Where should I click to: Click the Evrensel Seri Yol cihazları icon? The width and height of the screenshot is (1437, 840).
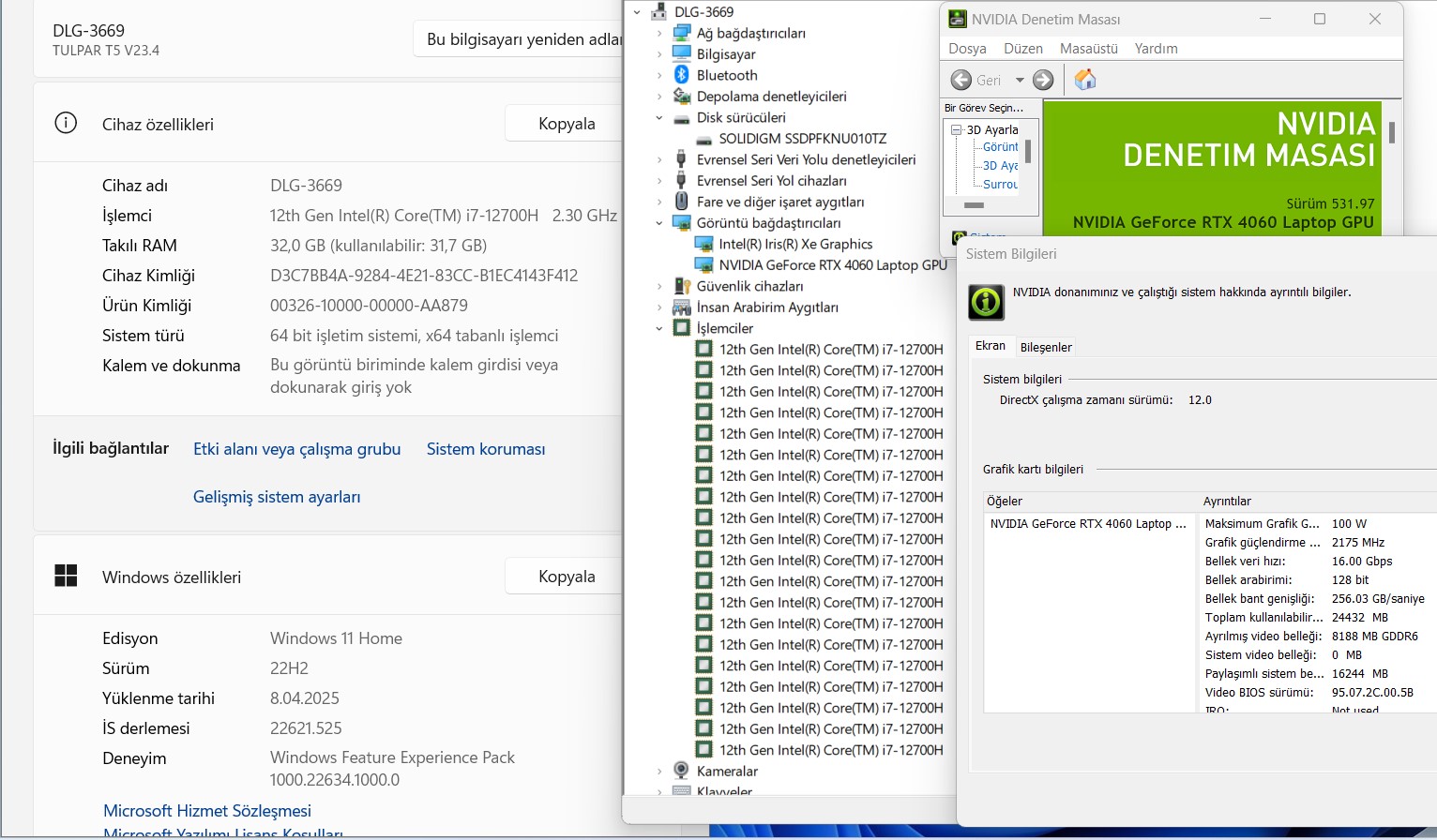coord(682,181)
